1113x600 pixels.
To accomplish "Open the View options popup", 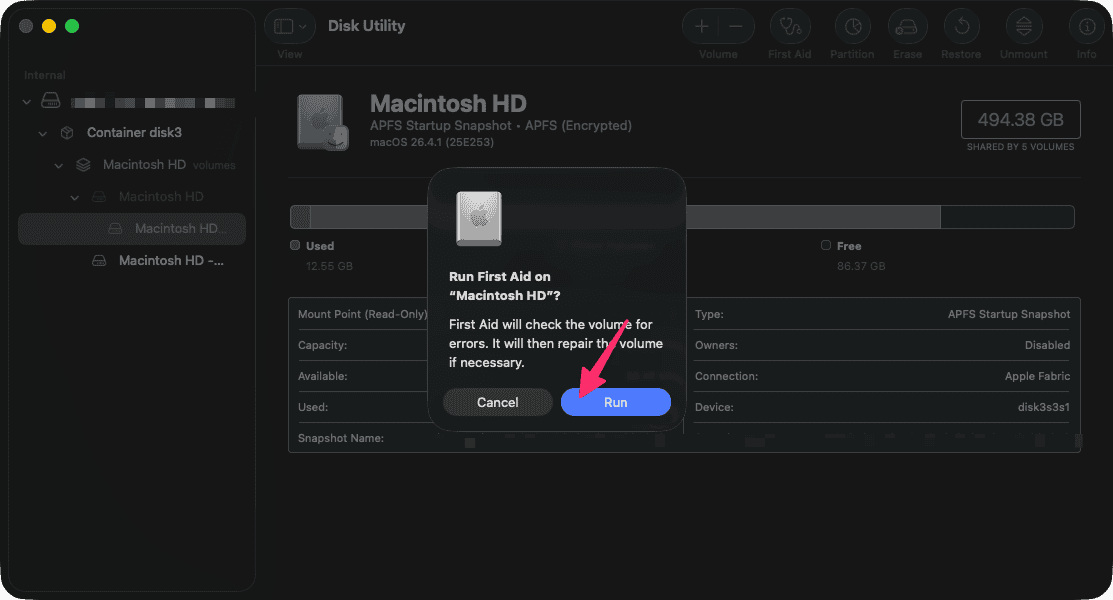I will tap(289, 26).
